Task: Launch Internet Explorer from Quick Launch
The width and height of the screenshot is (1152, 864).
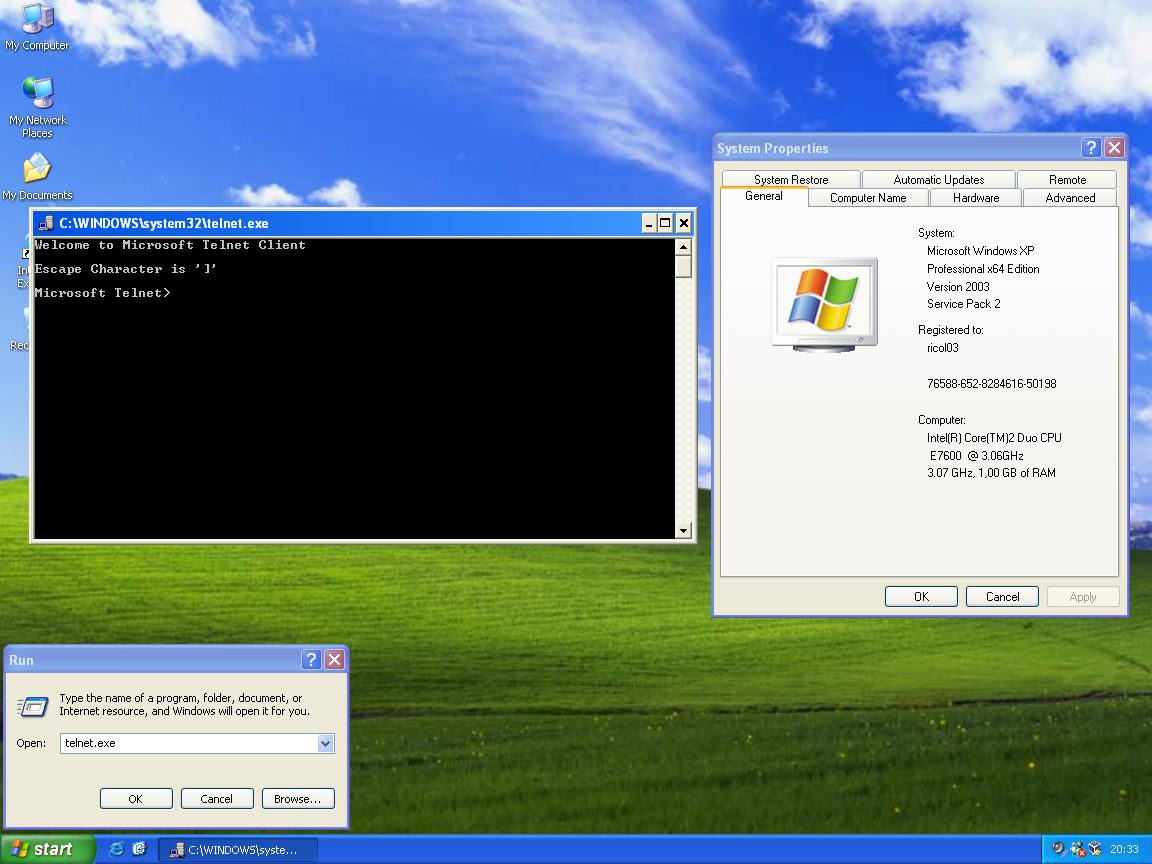Action: [x=116, y=849]
